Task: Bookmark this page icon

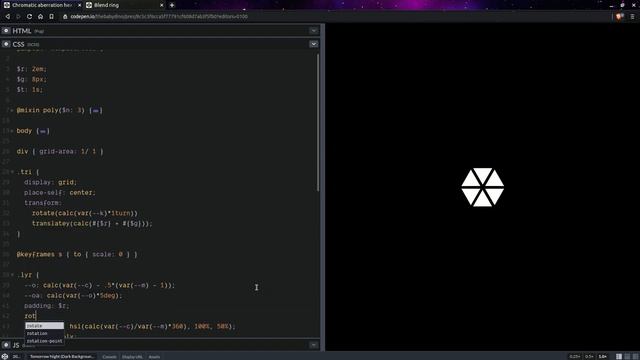Action: [51, 17]
